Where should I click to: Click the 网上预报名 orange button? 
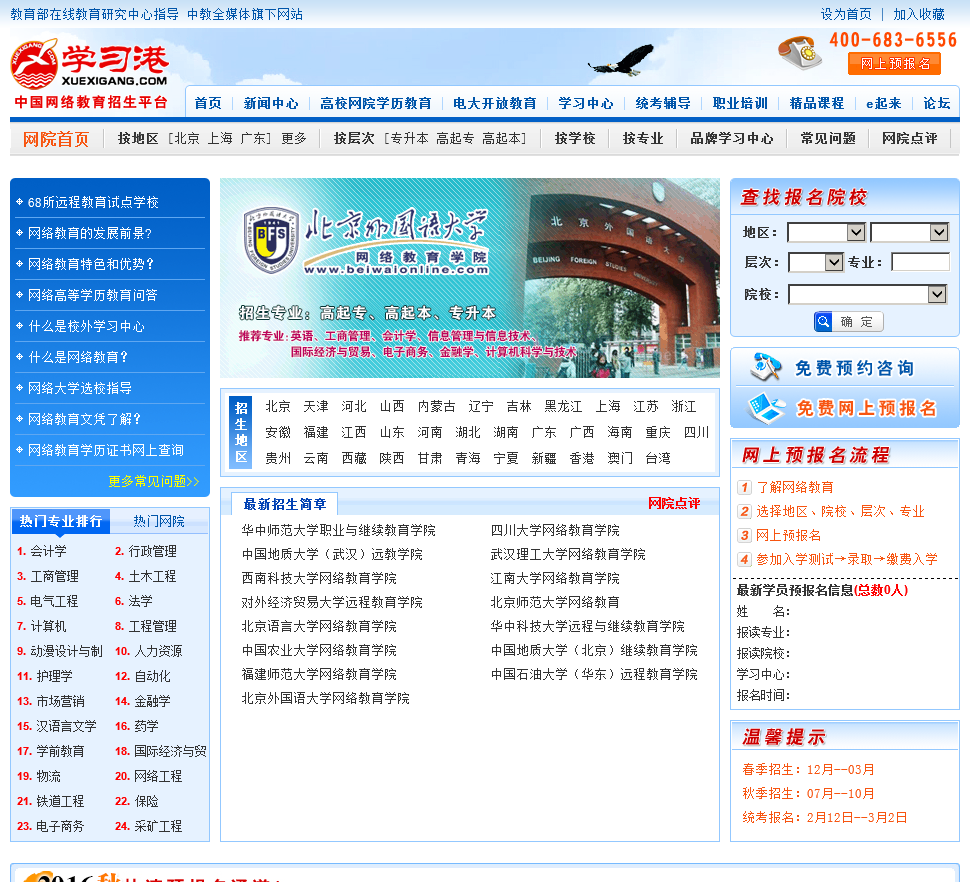[895, 64]
